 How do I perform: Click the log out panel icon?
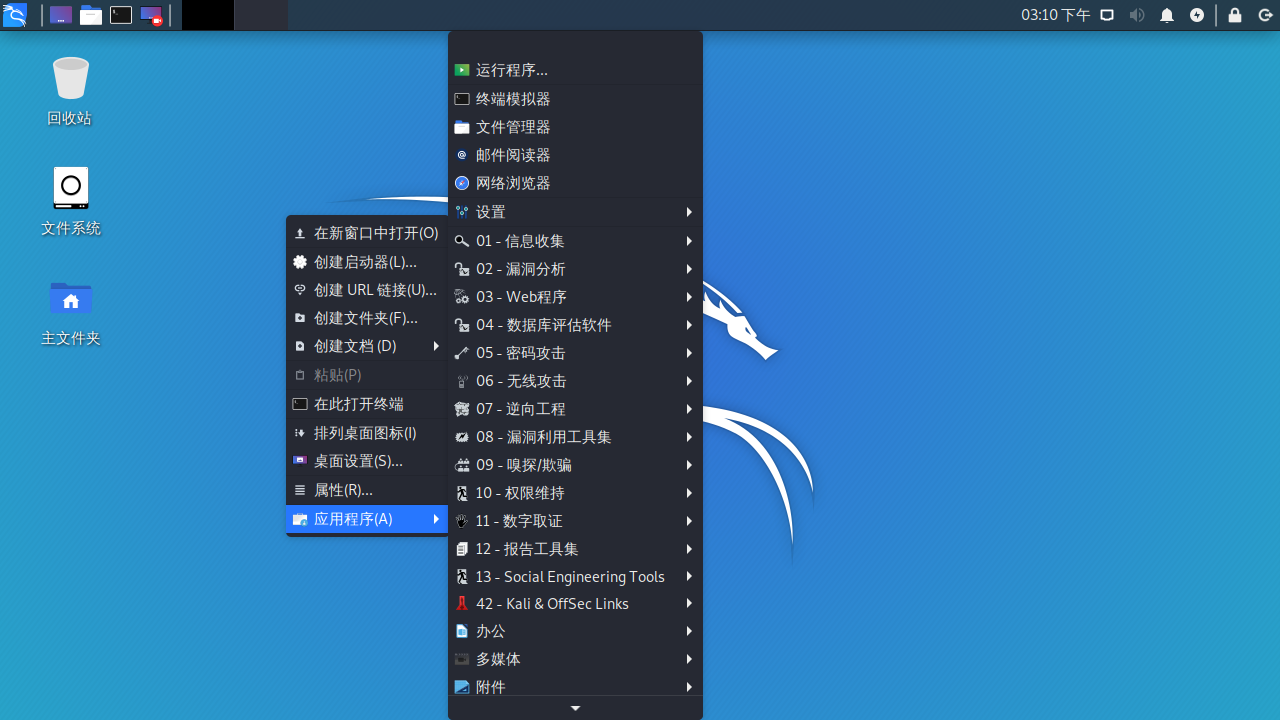(1265, 15)
